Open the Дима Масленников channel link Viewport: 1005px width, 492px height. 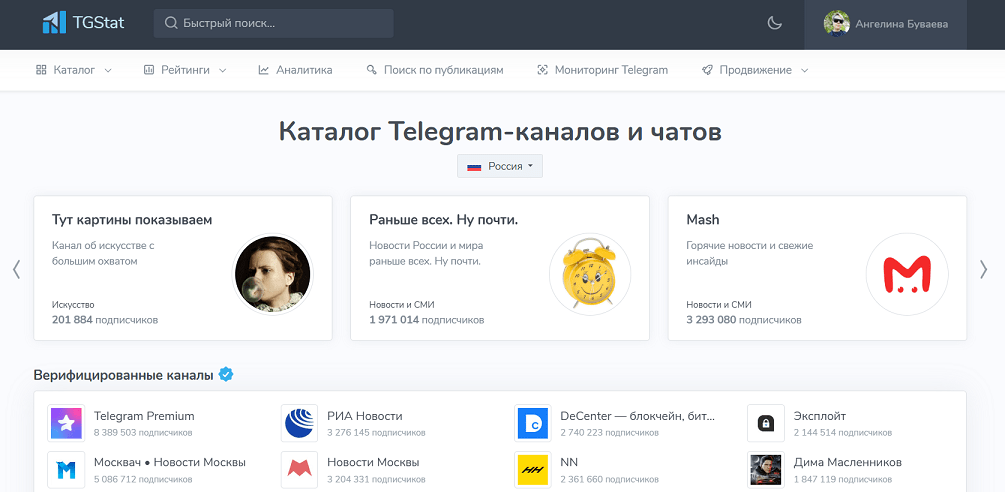[x=847, y=463]
